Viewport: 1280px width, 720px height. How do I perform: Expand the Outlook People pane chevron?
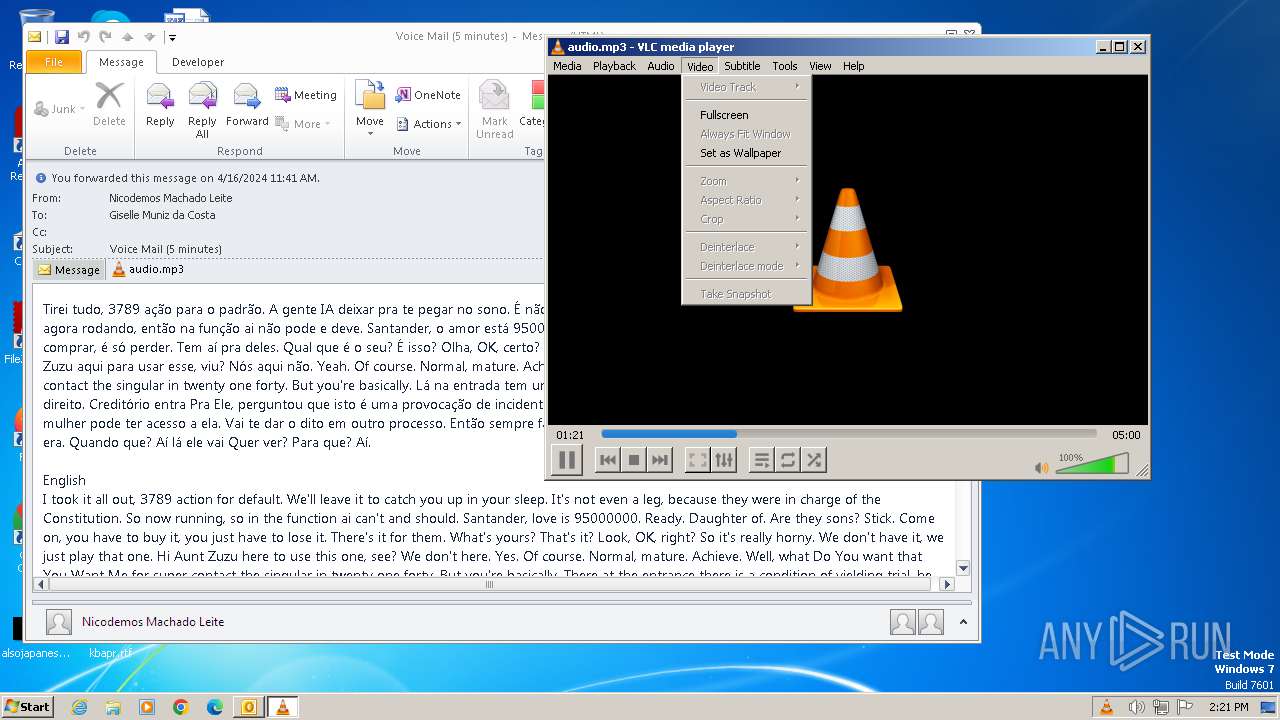pyautogui.click(x=963, y=622)
